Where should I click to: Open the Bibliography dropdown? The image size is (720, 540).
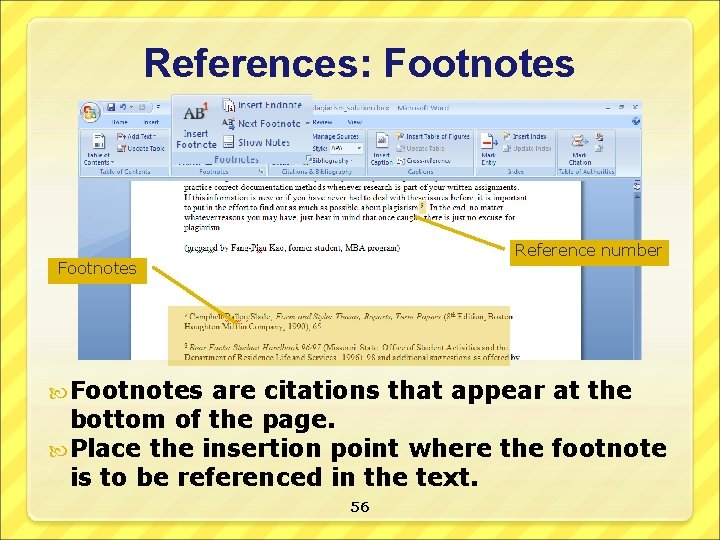330,161
